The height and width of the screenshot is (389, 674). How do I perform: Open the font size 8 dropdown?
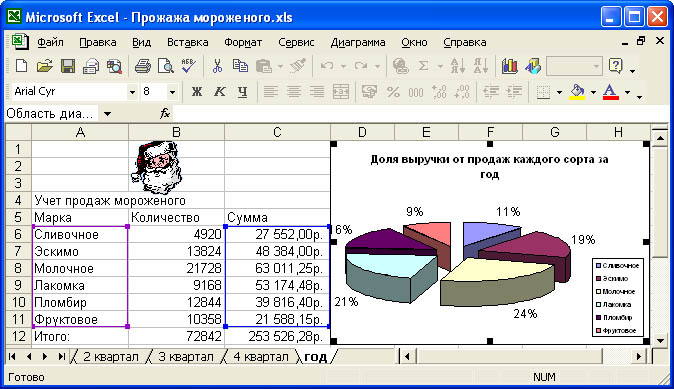[172, 92]
